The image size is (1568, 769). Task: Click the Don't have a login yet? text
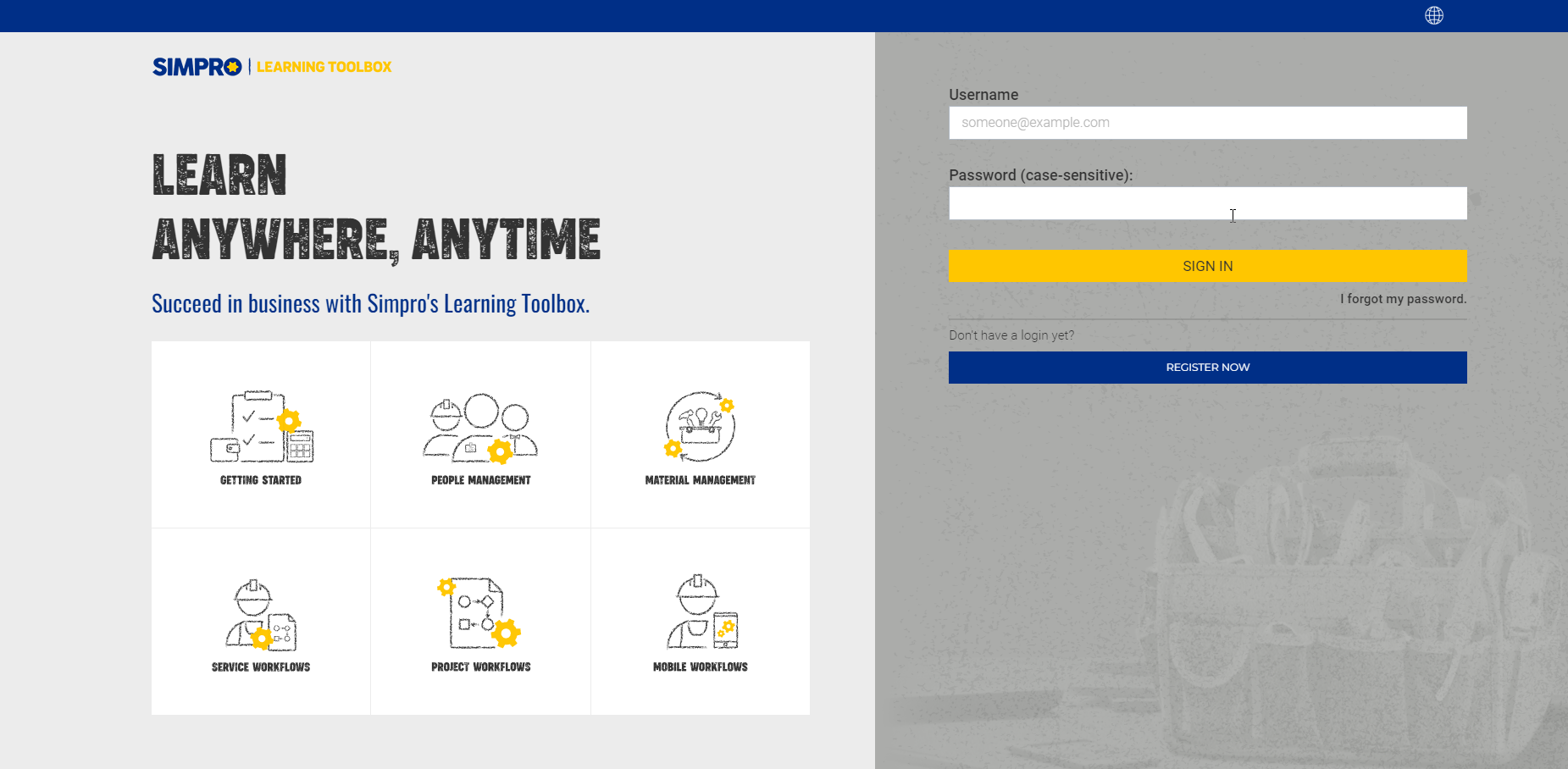pyautogui.click(x=1011, y=335)
